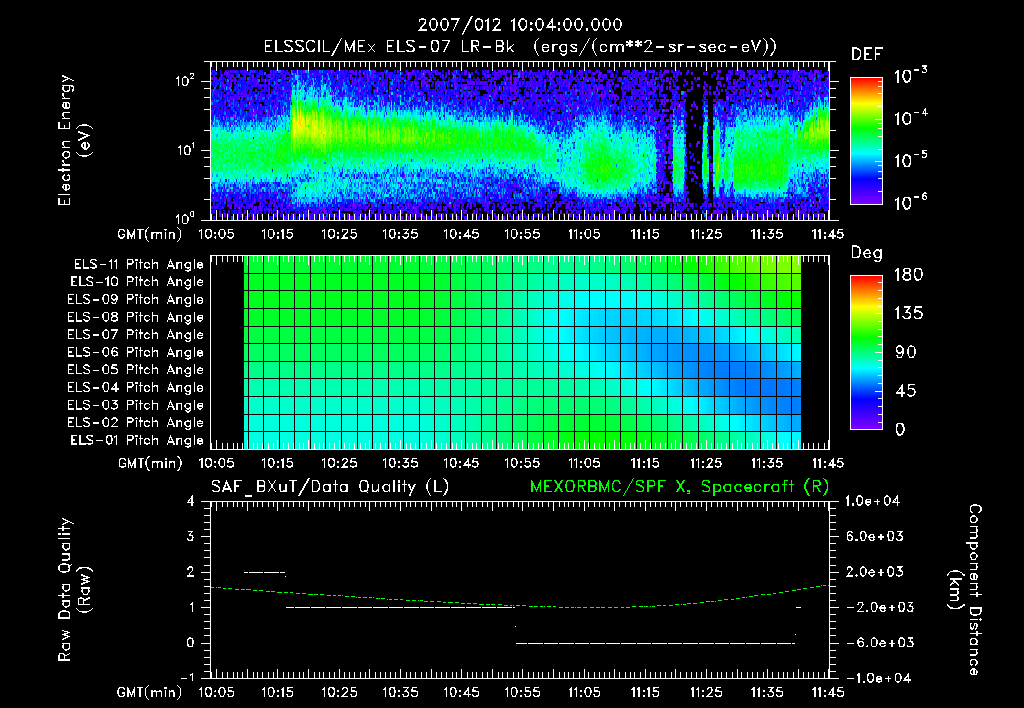Image resolution: width=1024 pixels, height=708 pixels.
Task: Click the 90 value on the Deg scale
Action: click(x=906, y=353)
